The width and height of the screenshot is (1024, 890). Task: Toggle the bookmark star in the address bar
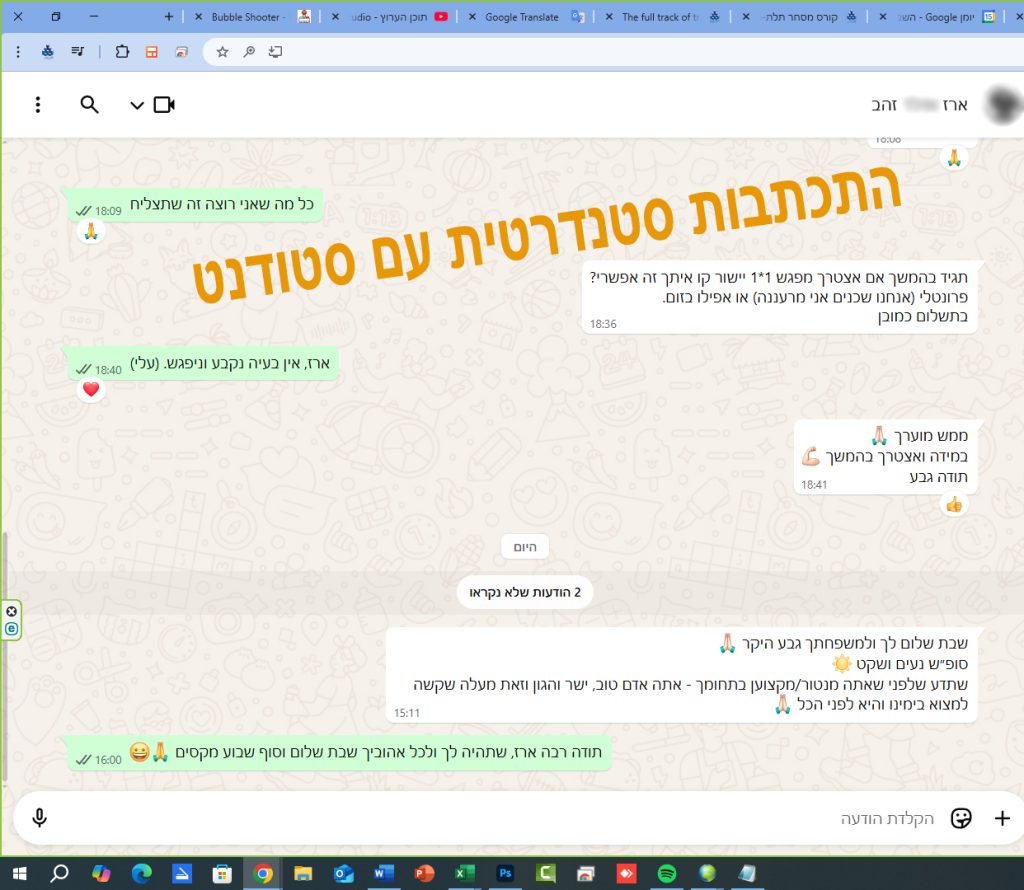point(222,52)
